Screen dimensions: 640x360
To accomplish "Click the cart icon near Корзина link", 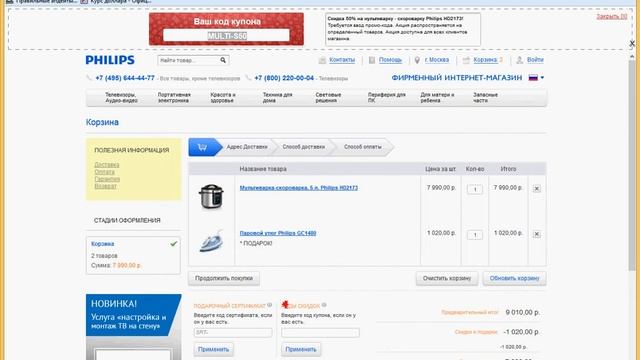I will coord(466,60).
